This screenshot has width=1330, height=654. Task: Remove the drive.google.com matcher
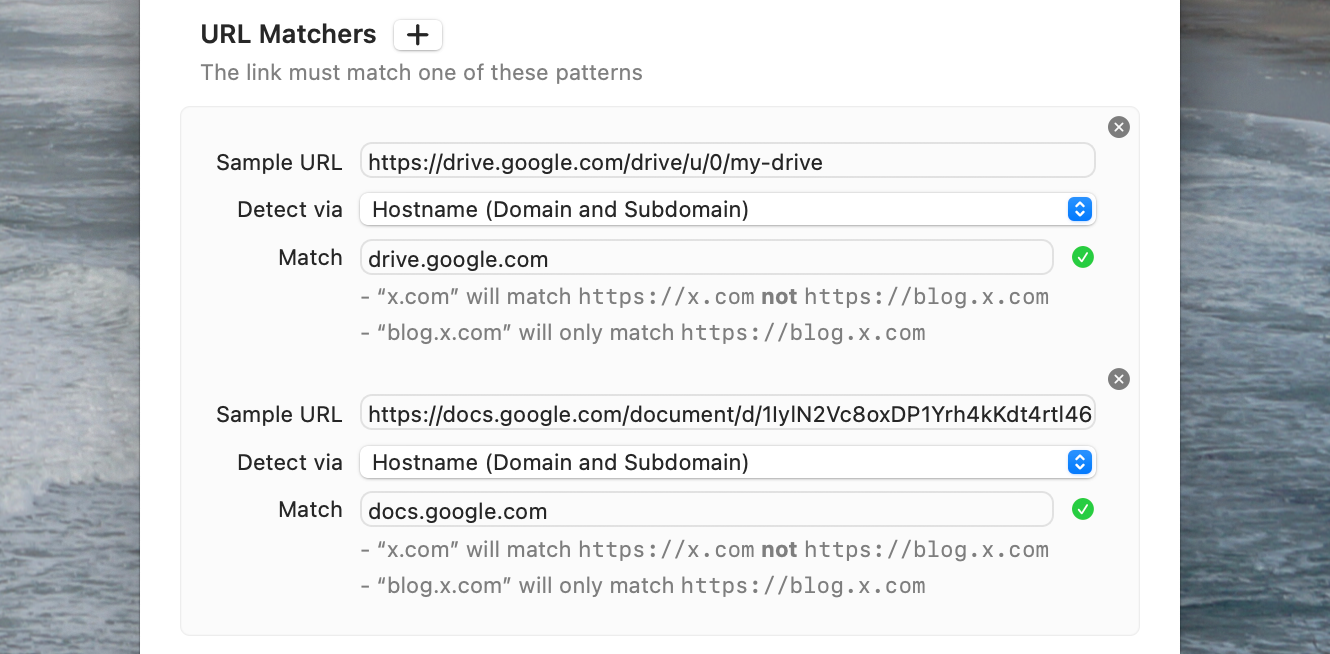1119,127
